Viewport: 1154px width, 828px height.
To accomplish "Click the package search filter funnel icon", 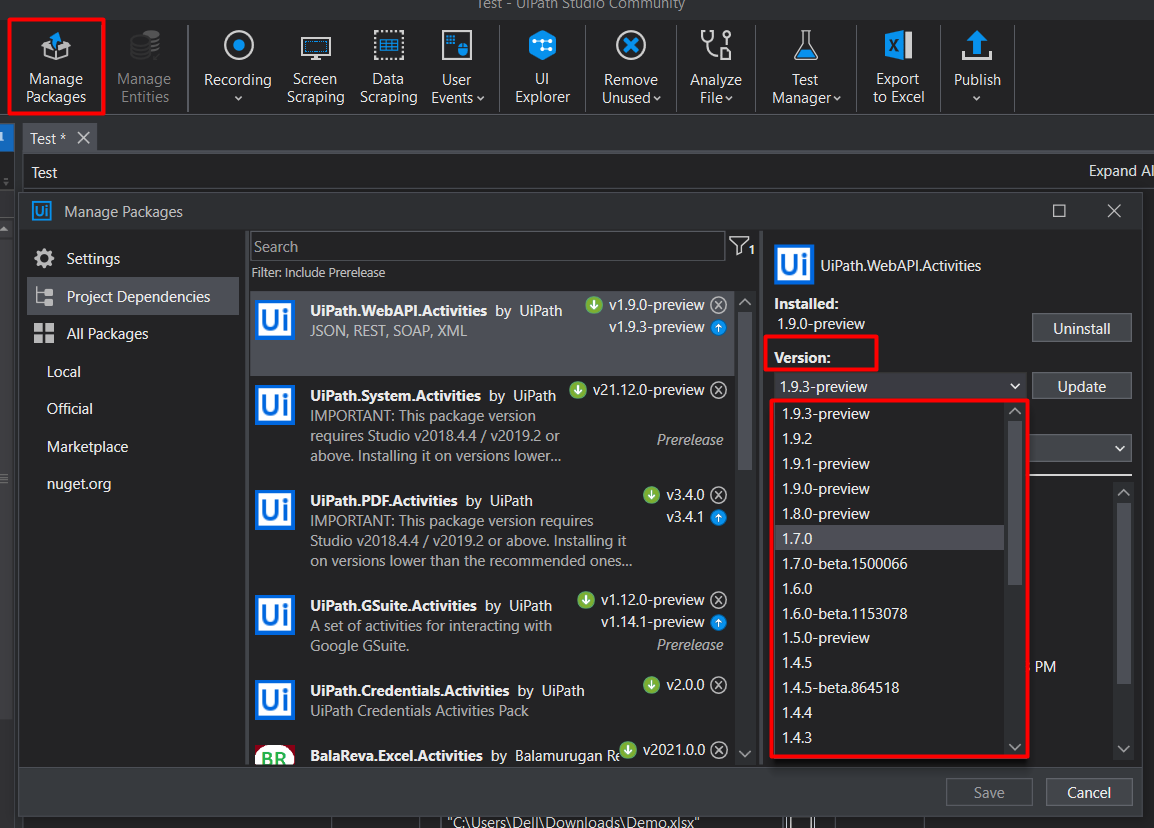I will click(739, 246).
